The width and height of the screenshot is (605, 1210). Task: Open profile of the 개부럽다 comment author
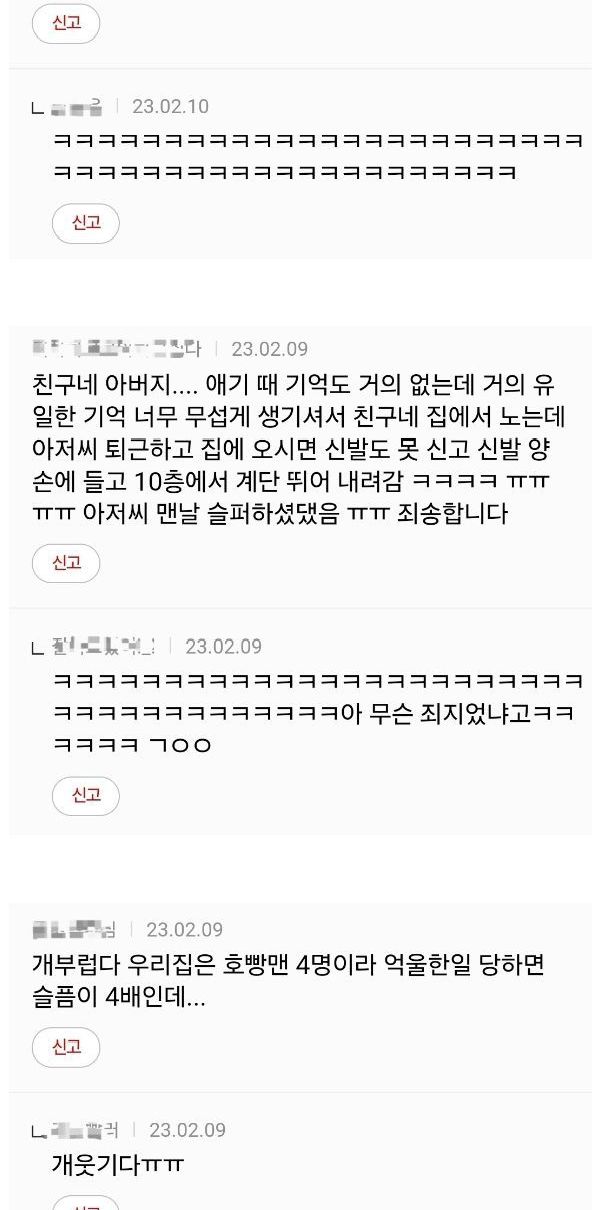(x=74, y=930)
